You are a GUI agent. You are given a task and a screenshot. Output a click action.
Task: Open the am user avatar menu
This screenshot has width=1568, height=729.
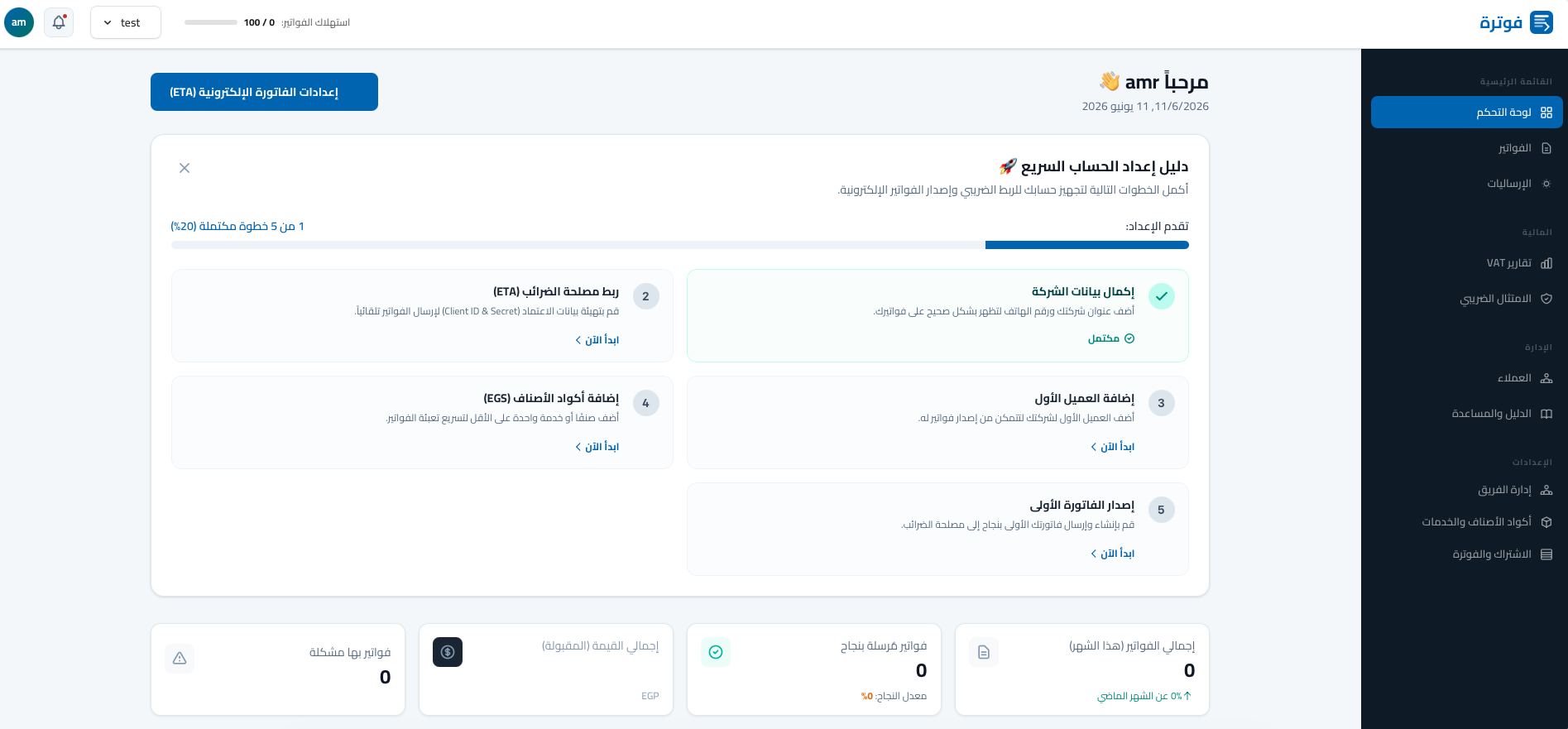coord(19,22)
